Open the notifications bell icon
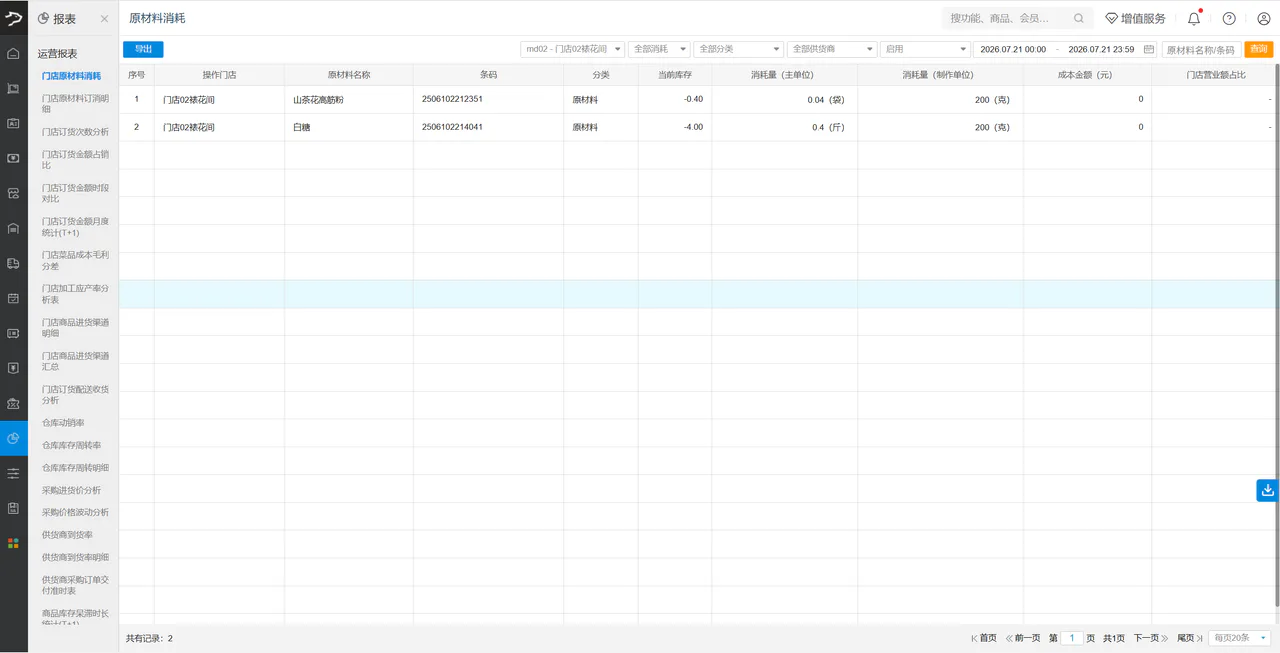The height and width of the screenshot is (653, 1280). [1194, 18]
